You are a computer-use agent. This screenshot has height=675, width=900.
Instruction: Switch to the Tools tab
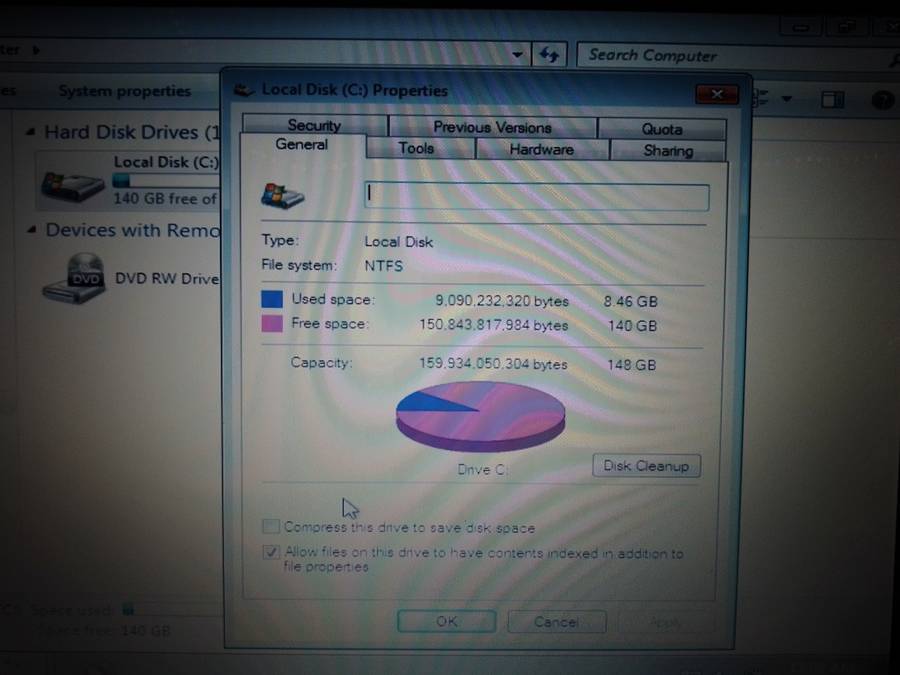click(417, 147)
